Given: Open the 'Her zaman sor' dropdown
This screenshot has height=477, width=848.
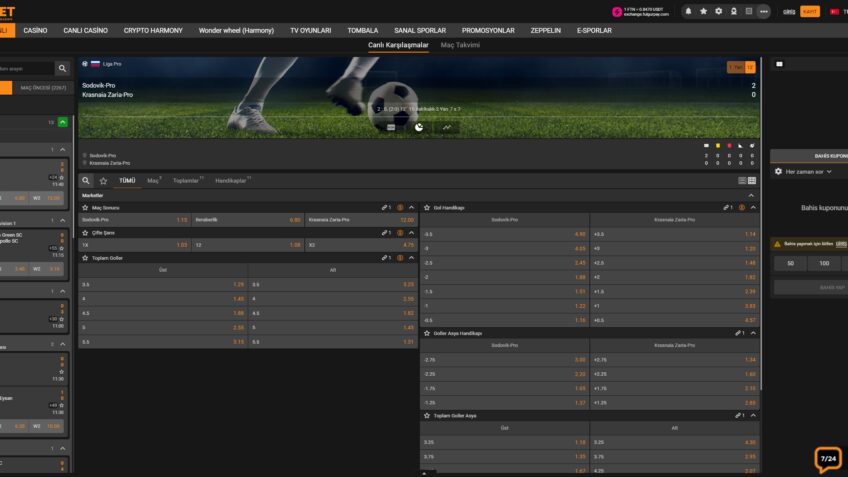Looking at the screenshot, I should click(808, 172).
